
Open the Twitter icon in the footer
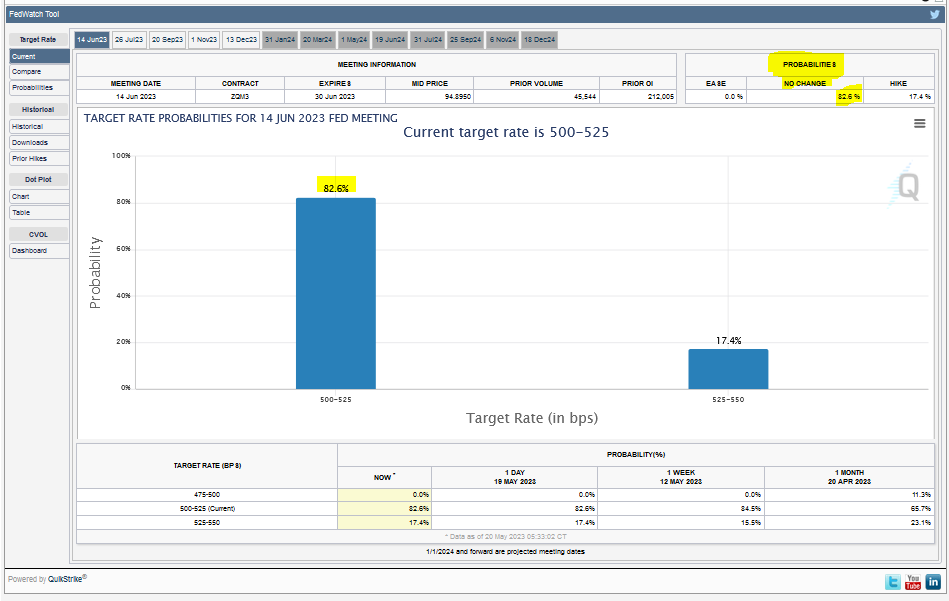pyautogui.click(x=893, y=582)
